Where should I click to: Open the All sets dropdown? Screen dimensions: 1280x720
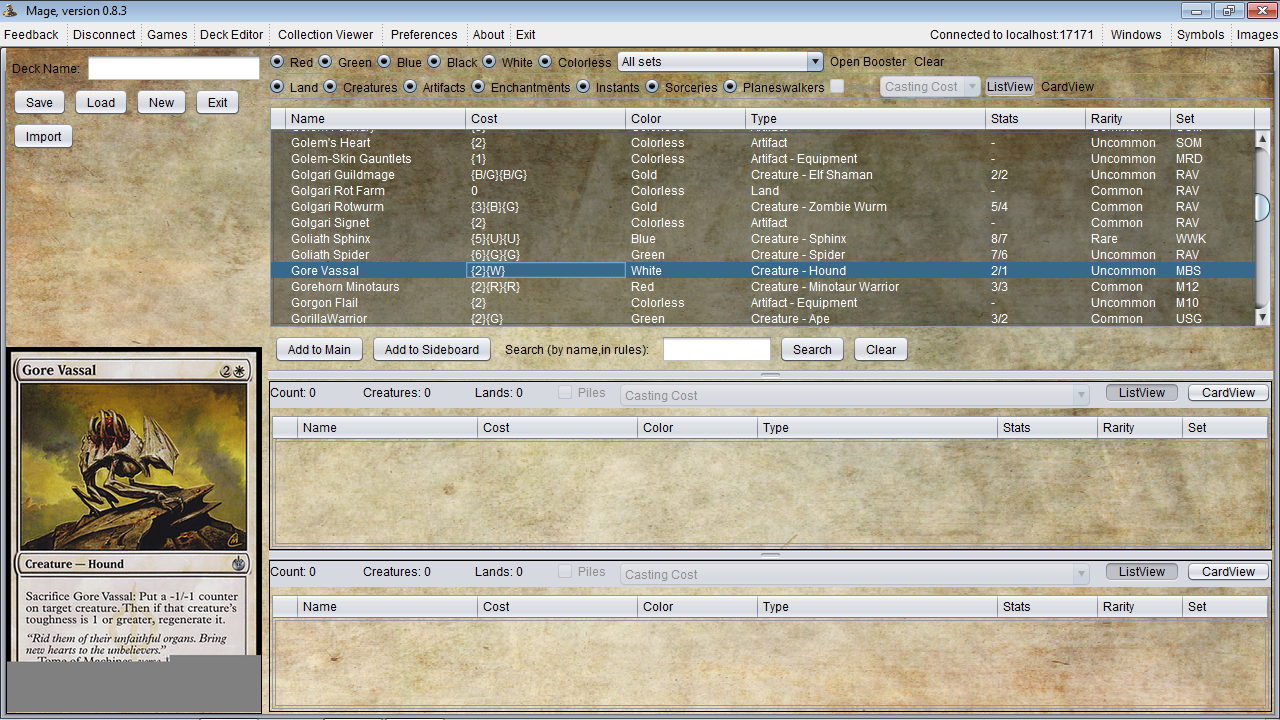tap(720, 62)
